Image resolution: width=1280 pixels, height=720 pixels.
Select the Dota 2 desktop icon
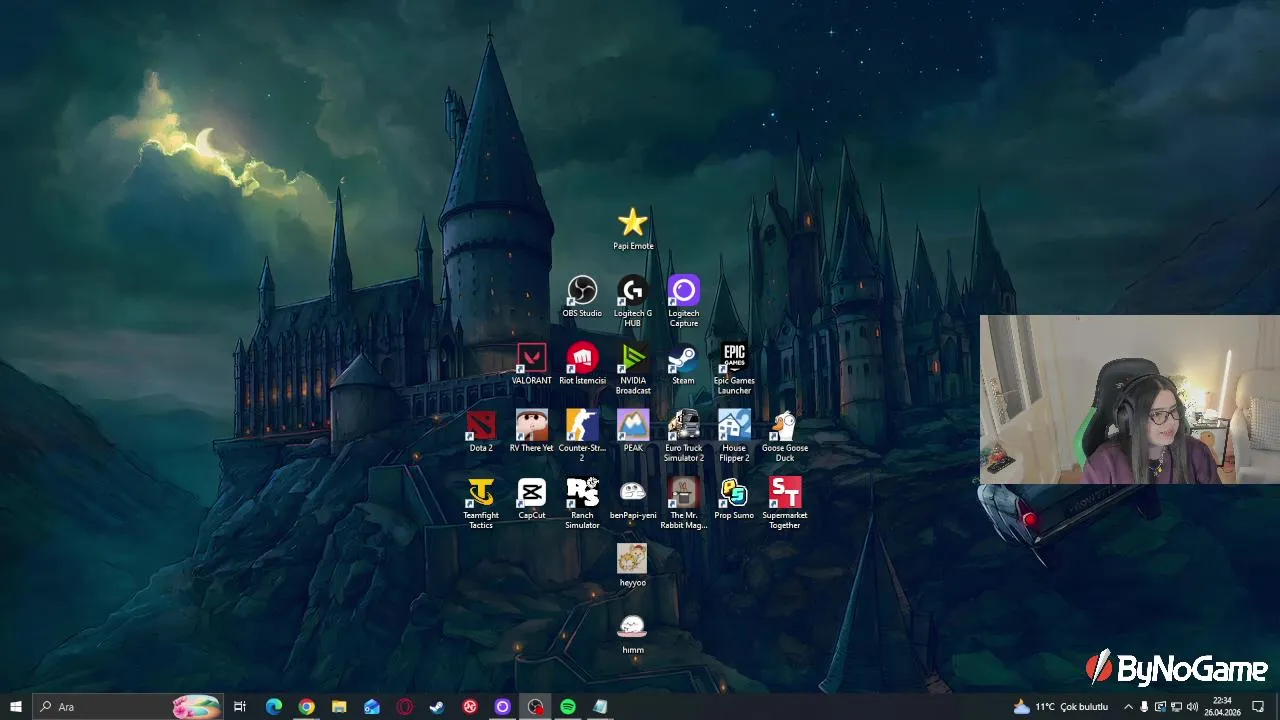click(481, 431)
